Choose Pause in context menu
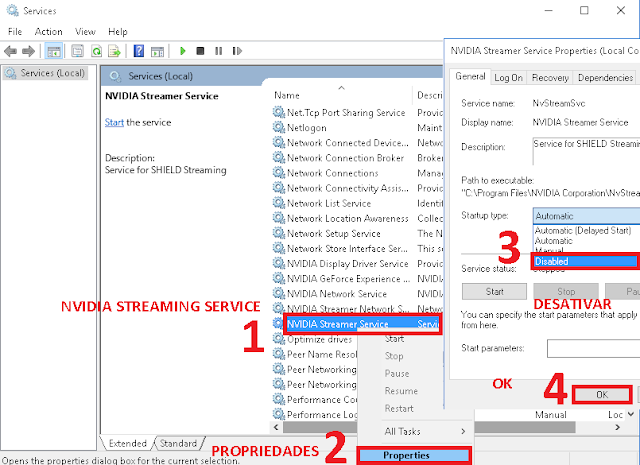This screenshot has height=465, width=640. click(x=397, y=374)
